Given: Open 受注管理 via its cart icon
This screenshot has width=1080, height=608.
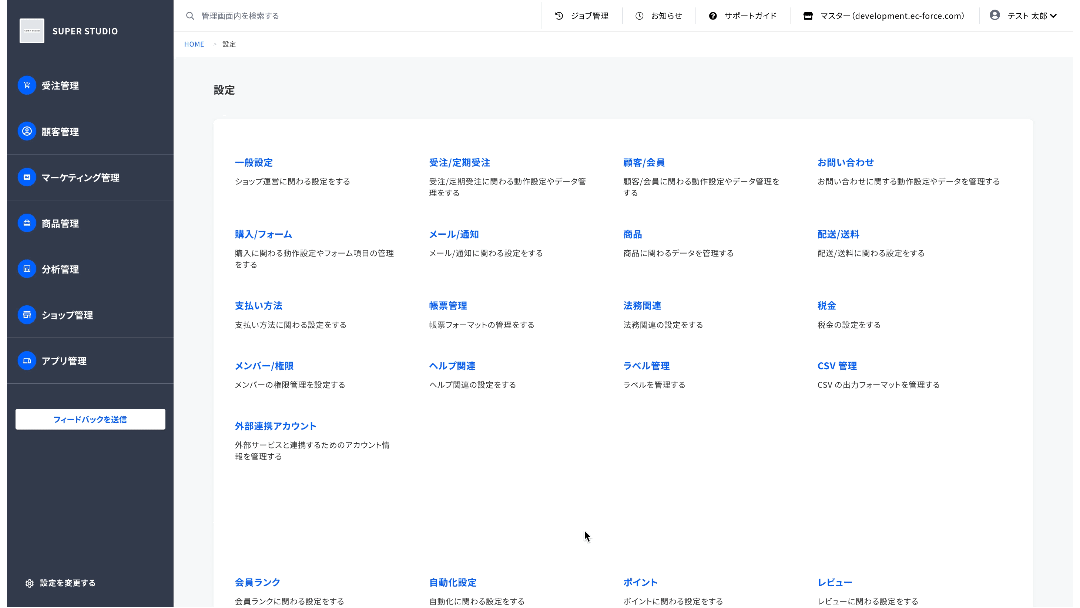Looking at the screenshot, I should pyautogui.click(x=27, y=85).
